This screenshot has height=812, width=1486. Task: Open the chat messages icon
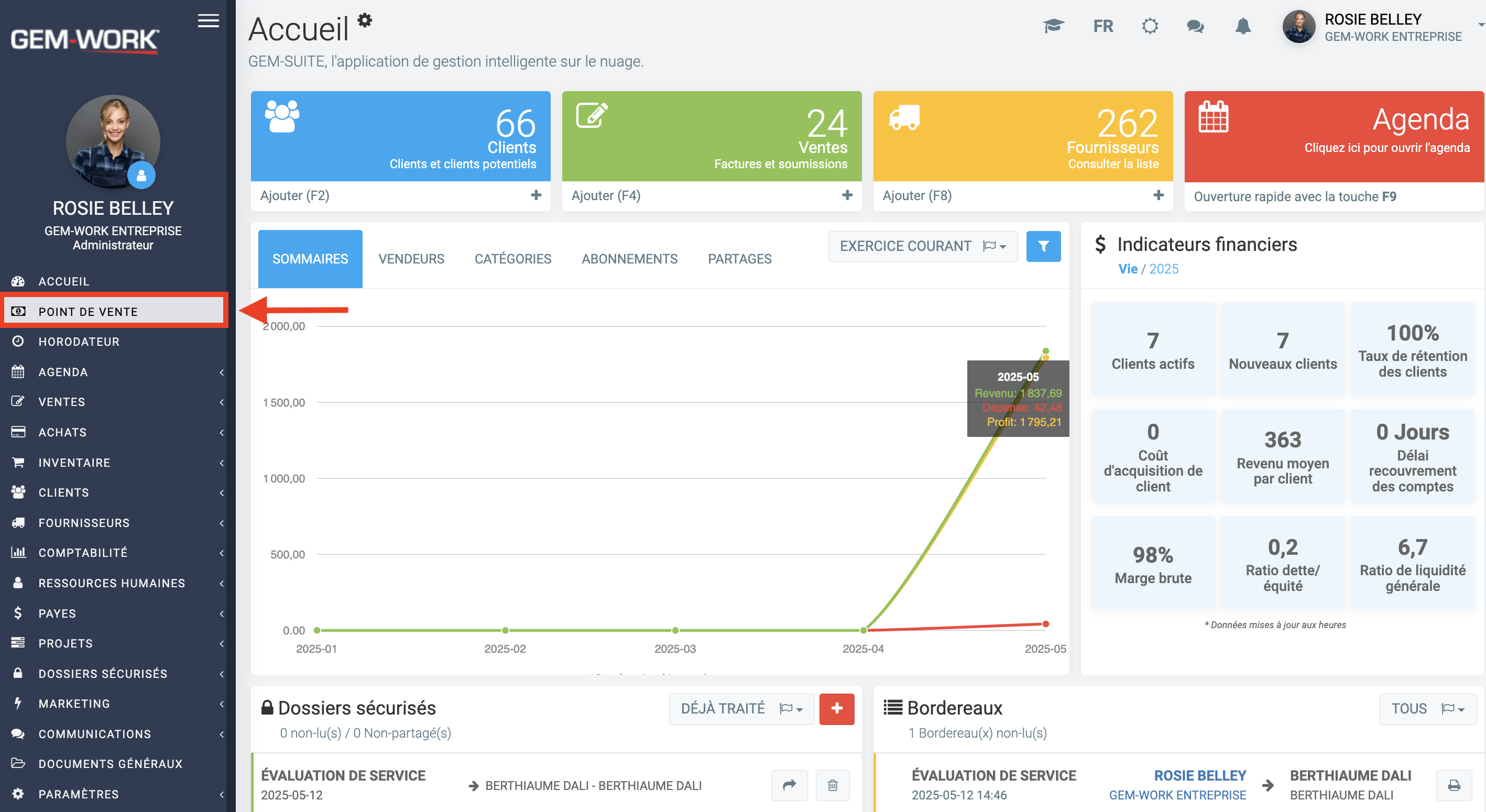(1195, 27)
